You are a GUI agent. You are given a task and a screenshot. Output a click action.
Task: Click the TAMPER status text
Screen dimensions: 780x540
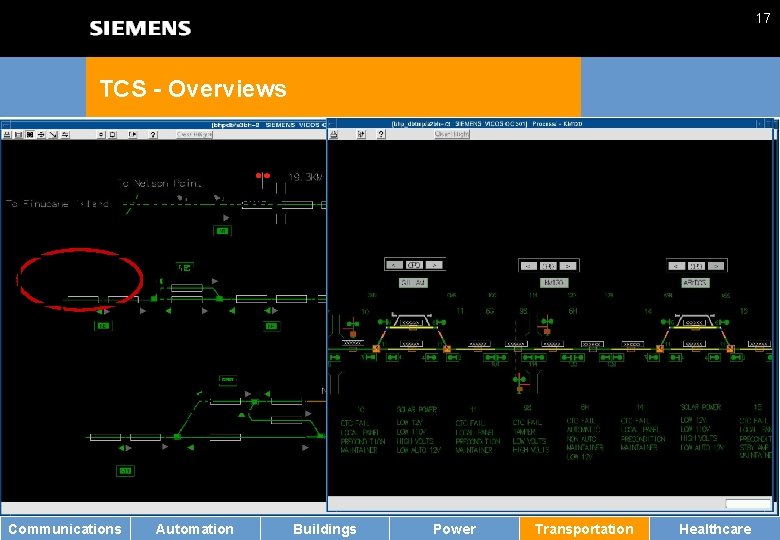[524, 432]
